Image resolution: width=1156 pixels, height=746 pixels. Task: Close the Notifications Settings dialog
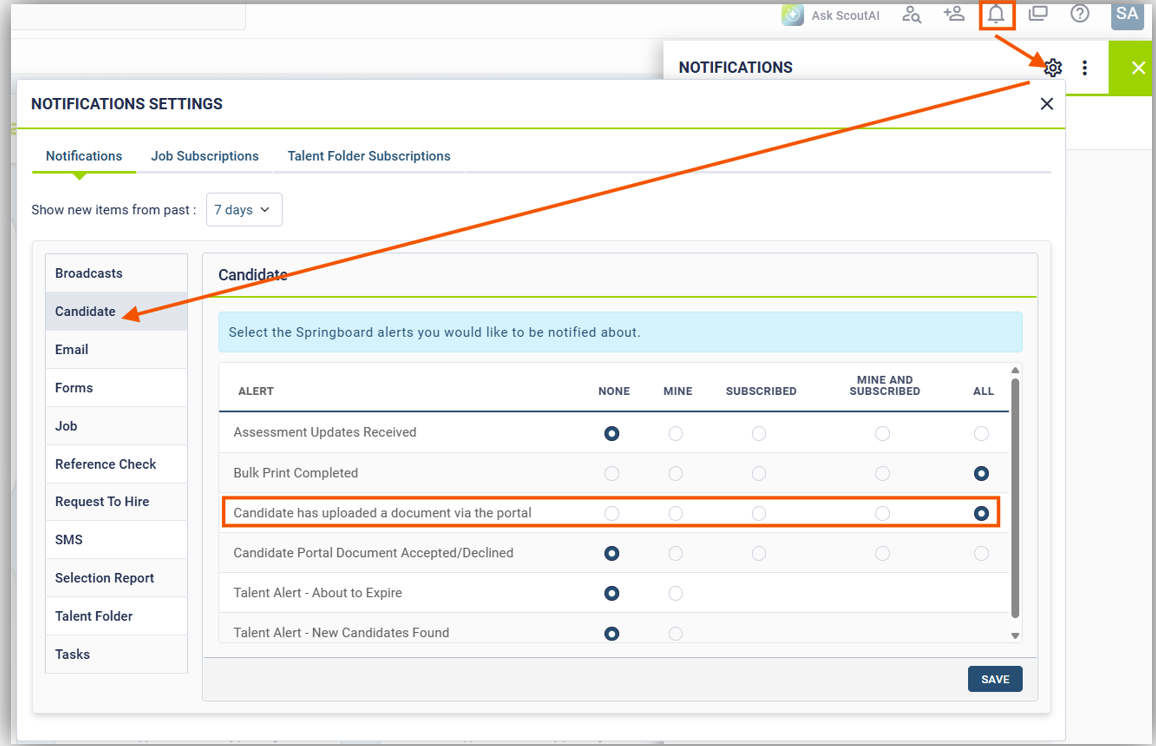point(1046,104)
